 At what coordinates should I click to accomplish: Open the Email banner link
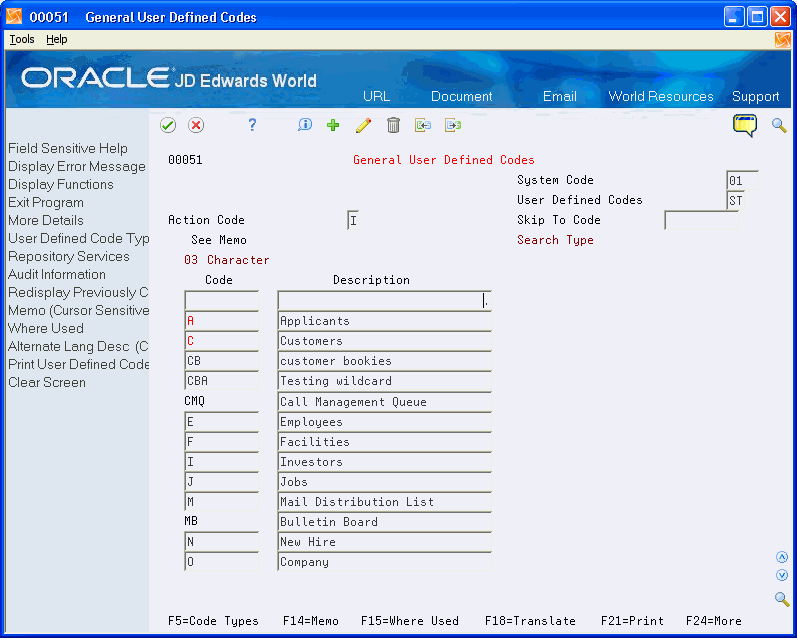pyautogui.click(x=560, y=96)
